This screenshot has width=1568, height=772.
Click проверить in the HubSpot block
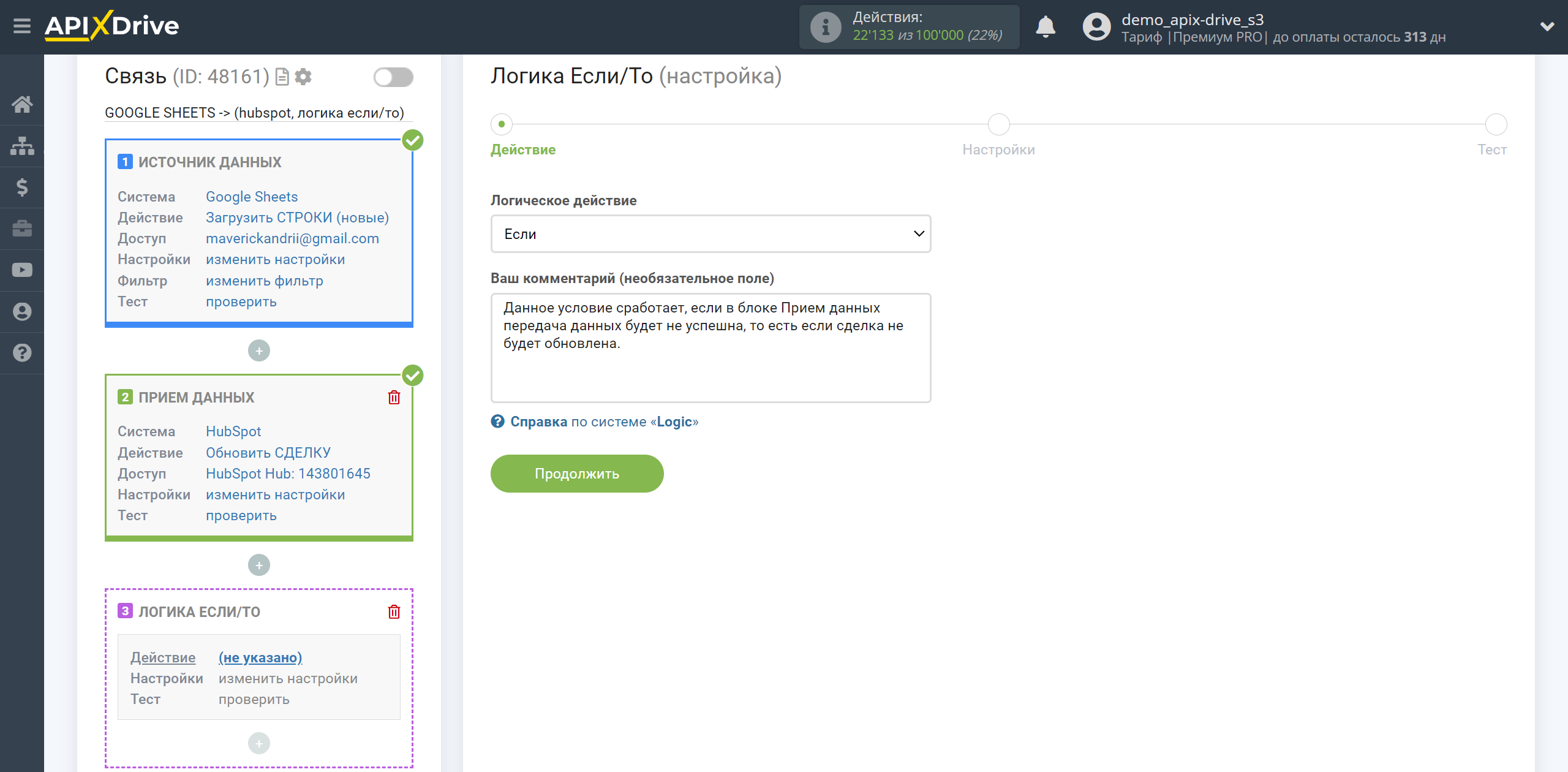241,515
